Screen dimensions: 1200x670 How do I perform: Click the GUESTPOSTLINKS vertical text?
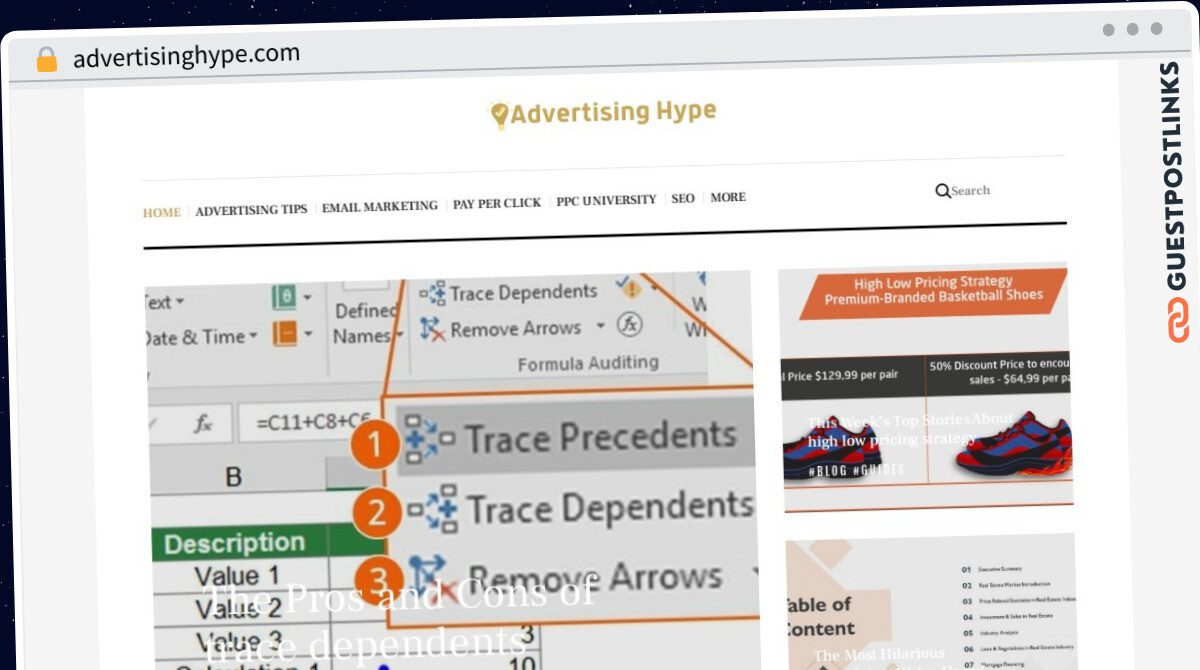coord(1176,177)
